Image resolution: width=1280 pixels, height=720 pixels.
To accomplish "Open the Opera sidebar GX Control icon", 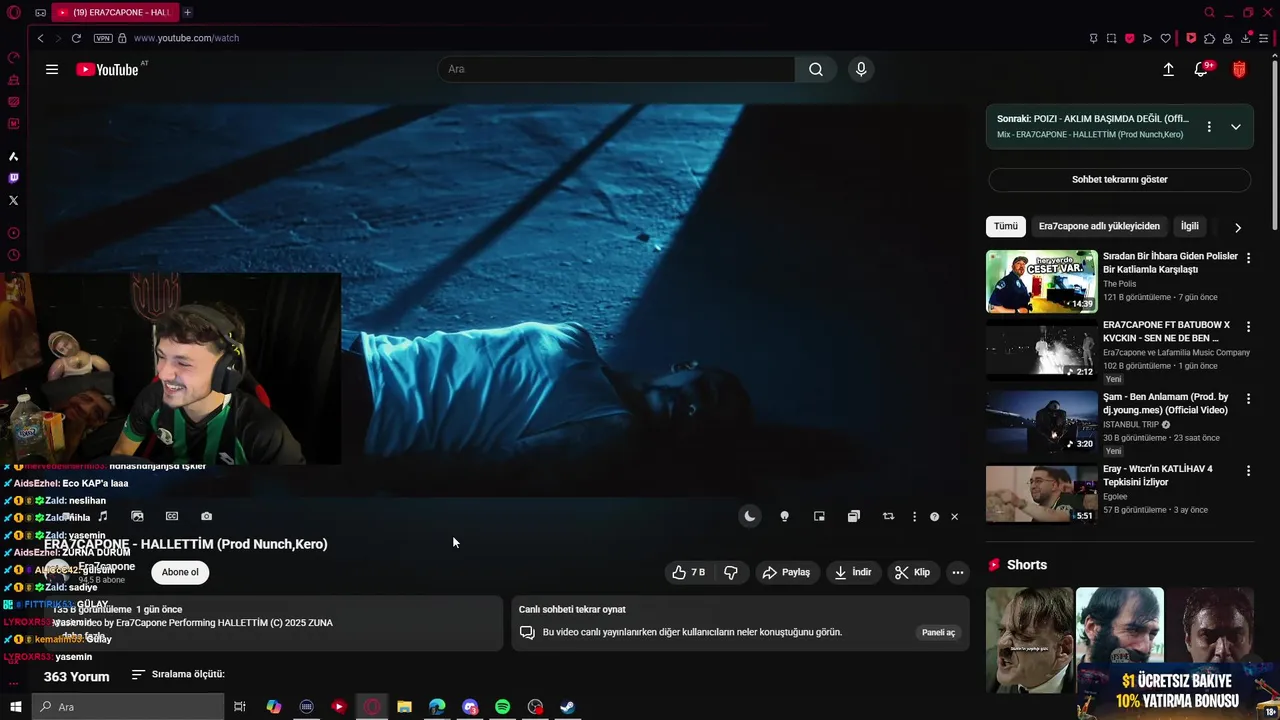I will (13, 57).
